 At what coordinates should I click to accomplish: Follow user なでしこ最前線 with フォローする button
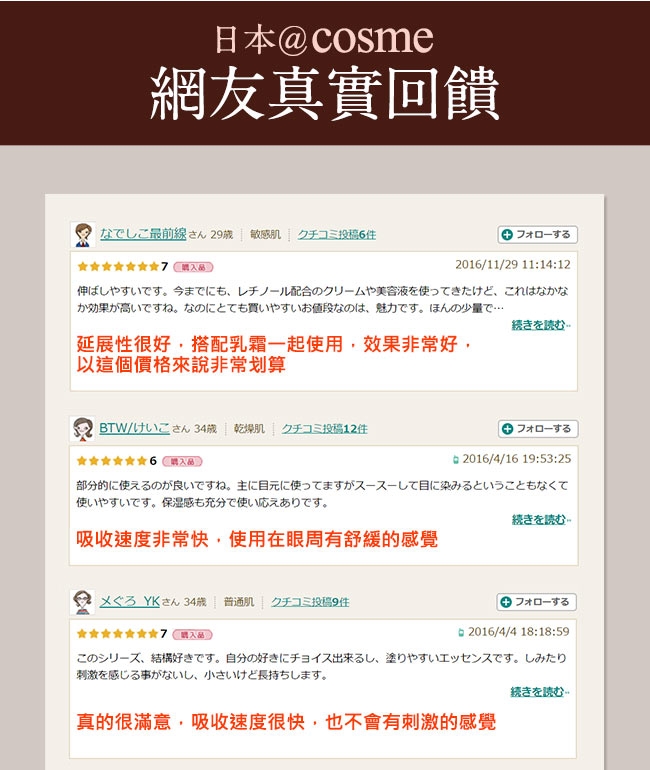(x=538, y=234)
